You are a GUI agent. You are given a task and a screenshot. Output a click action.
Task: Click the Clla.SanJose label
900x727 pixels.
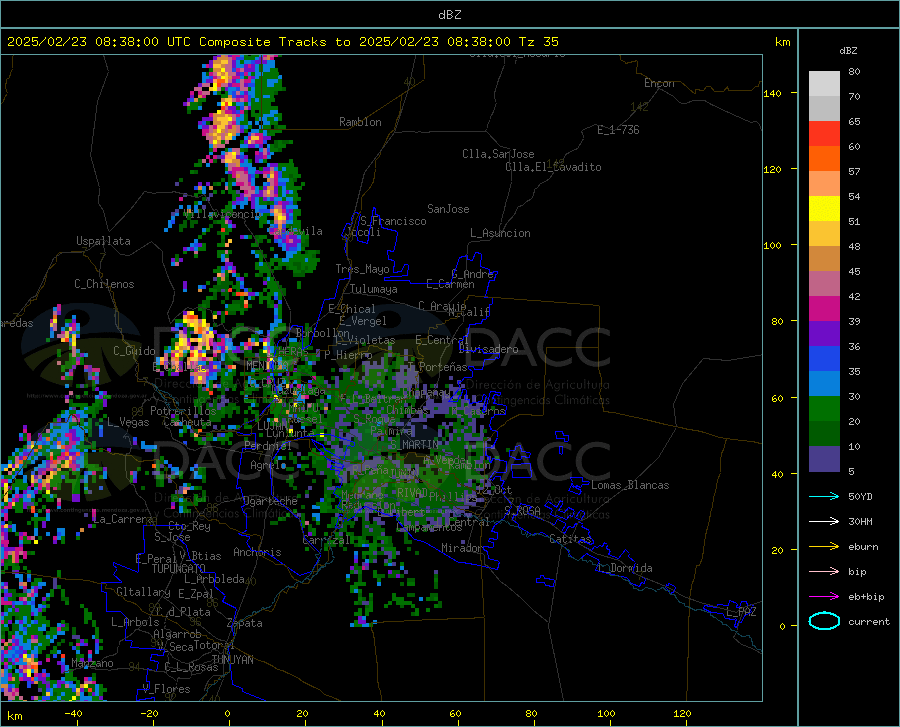point(498,154)
